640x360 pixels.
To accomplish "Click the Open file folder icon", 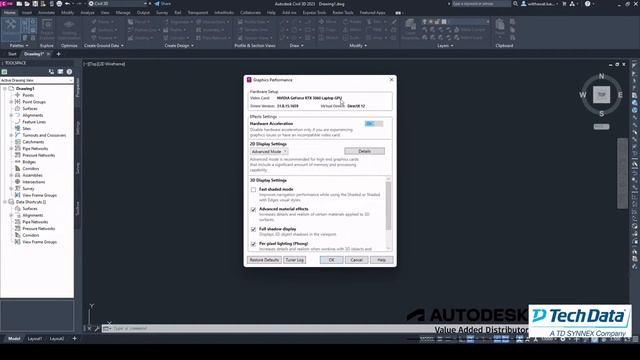I will [27, 4].
